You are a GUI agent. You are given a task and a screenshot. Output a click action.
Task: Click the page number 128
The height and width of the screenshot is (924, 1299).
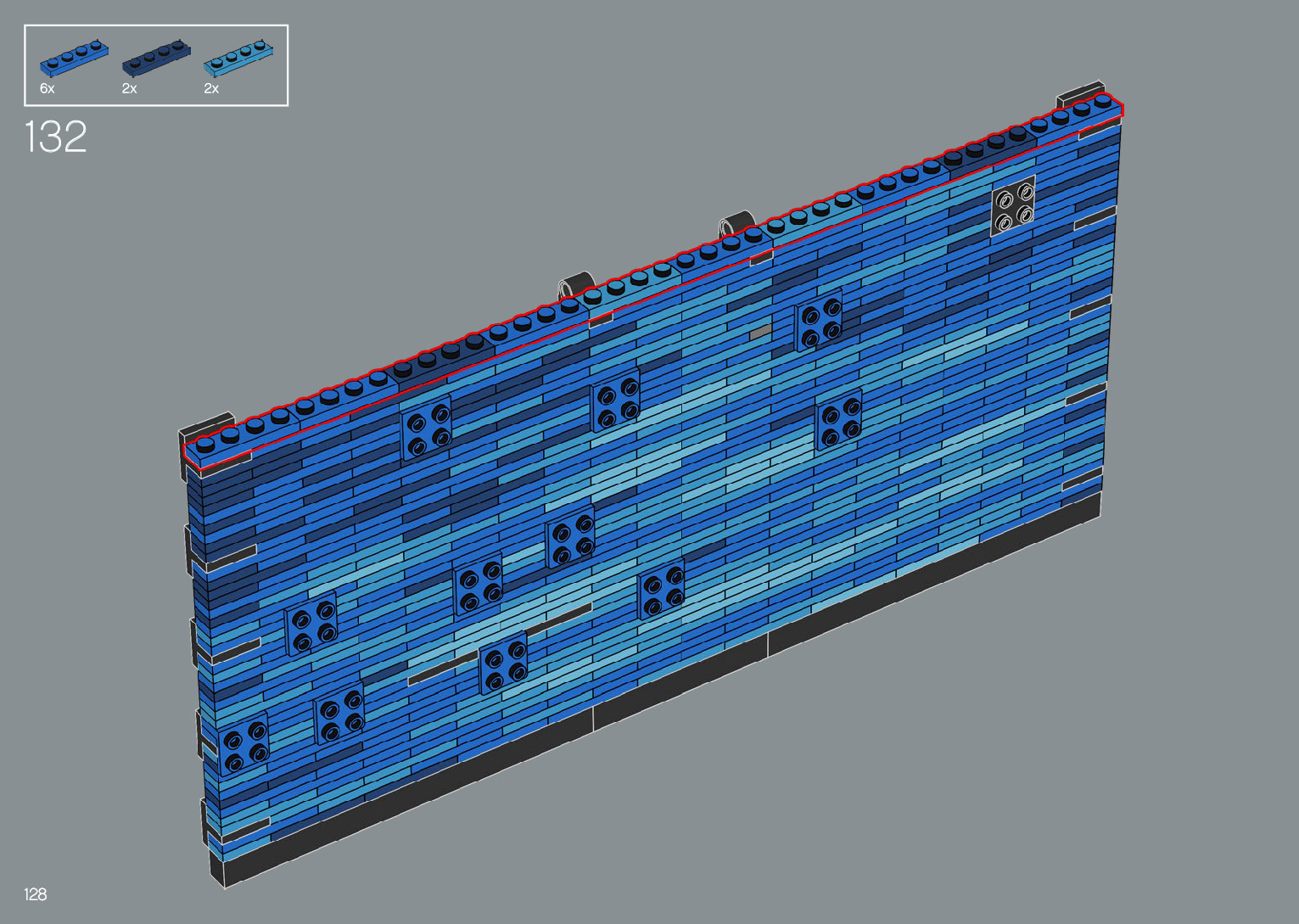36,893
